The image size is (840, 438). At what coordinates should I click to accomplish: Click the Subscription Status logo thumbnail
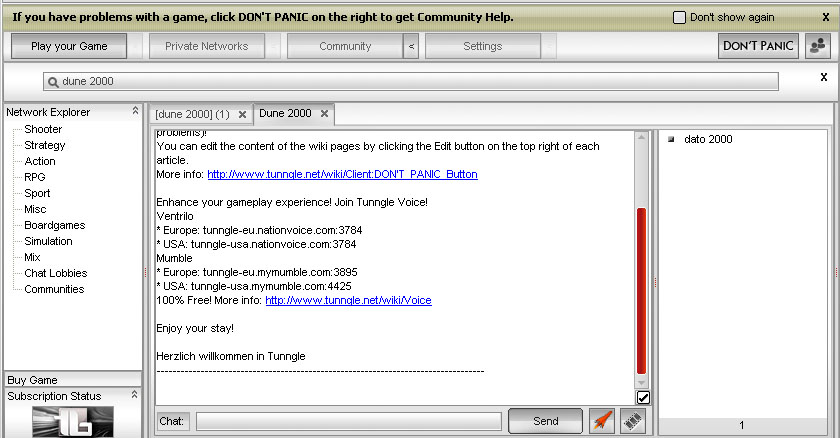[x=73, y=422]
